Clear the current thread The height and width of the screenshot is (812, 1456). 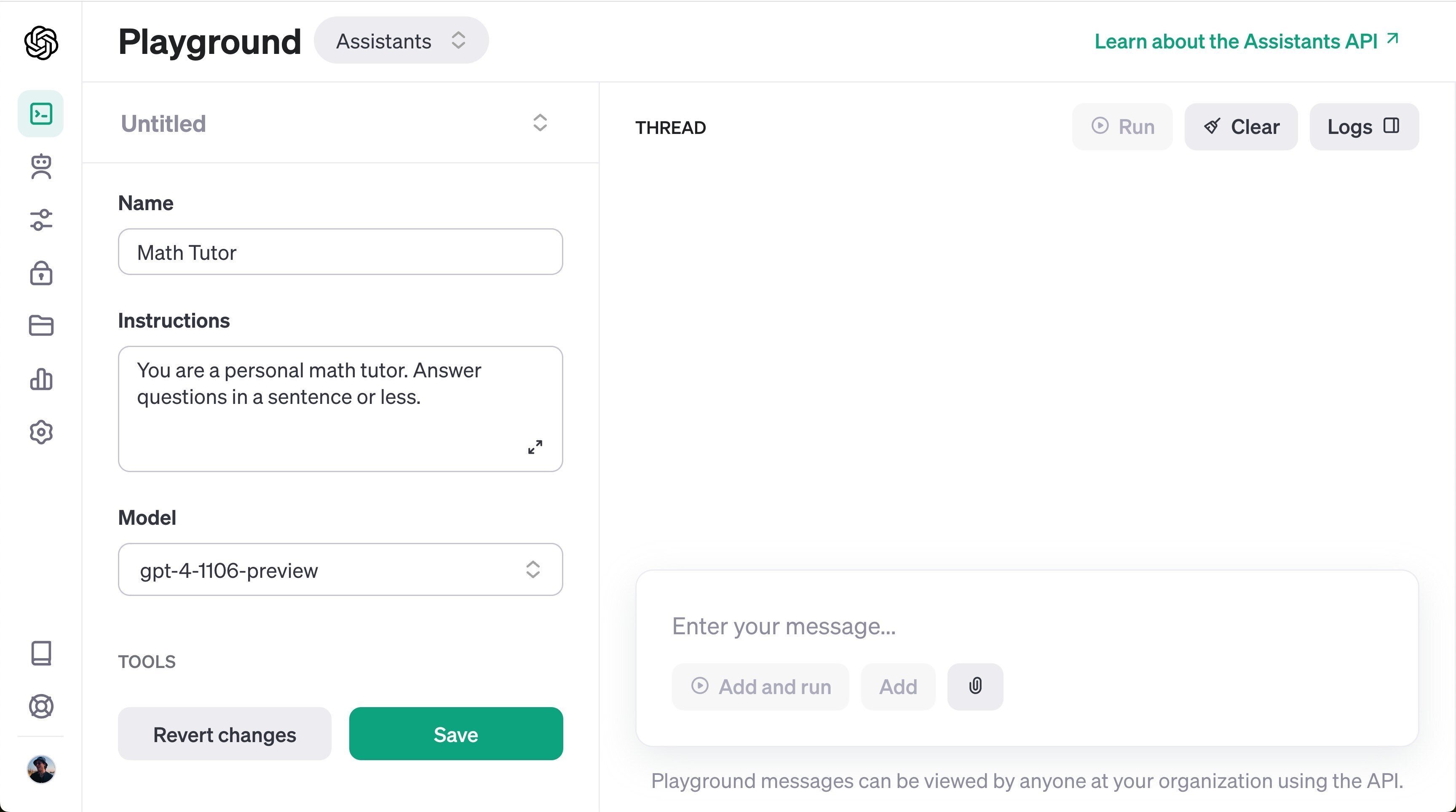click(x=1241, y=126)
